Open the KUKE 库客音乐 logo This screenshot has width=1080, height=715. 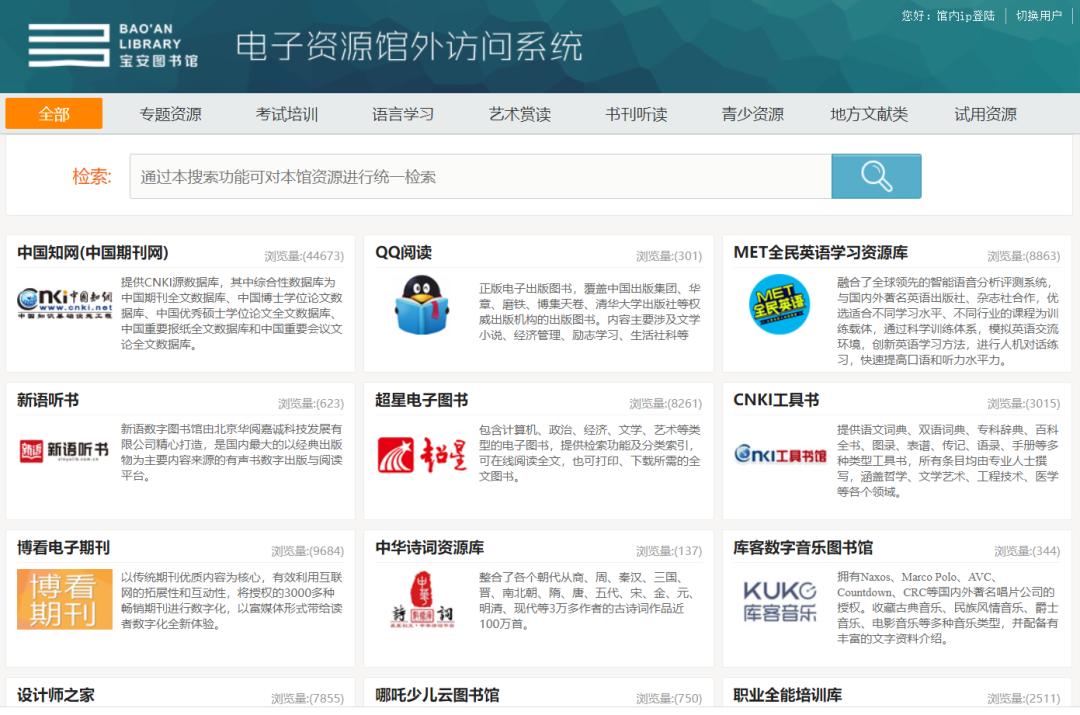click(780, 600)
